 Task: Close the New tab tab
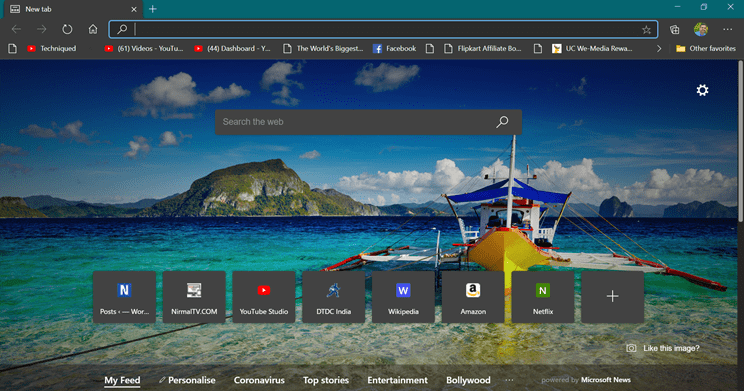coord(134,9)
